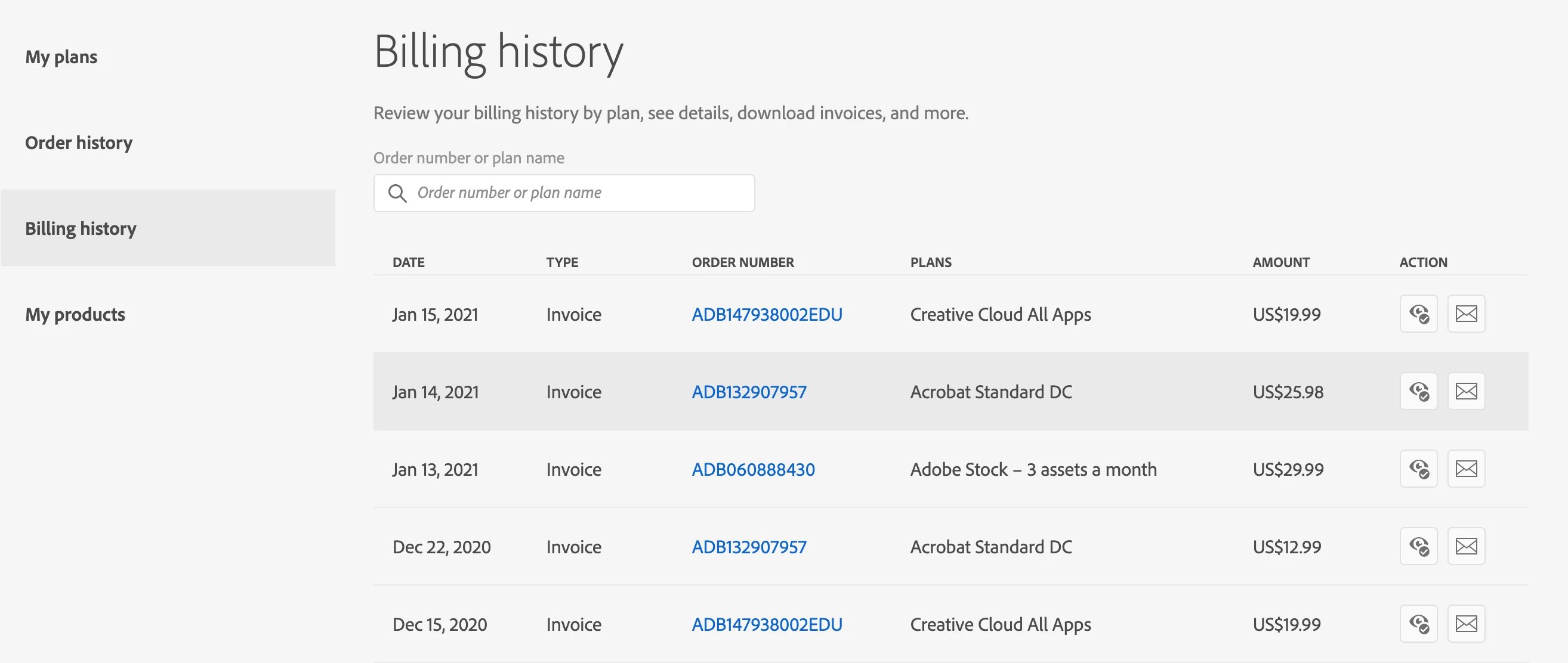Open order ADB147938002EDU from Jan 15, 2021

click(x=766, y=314)
